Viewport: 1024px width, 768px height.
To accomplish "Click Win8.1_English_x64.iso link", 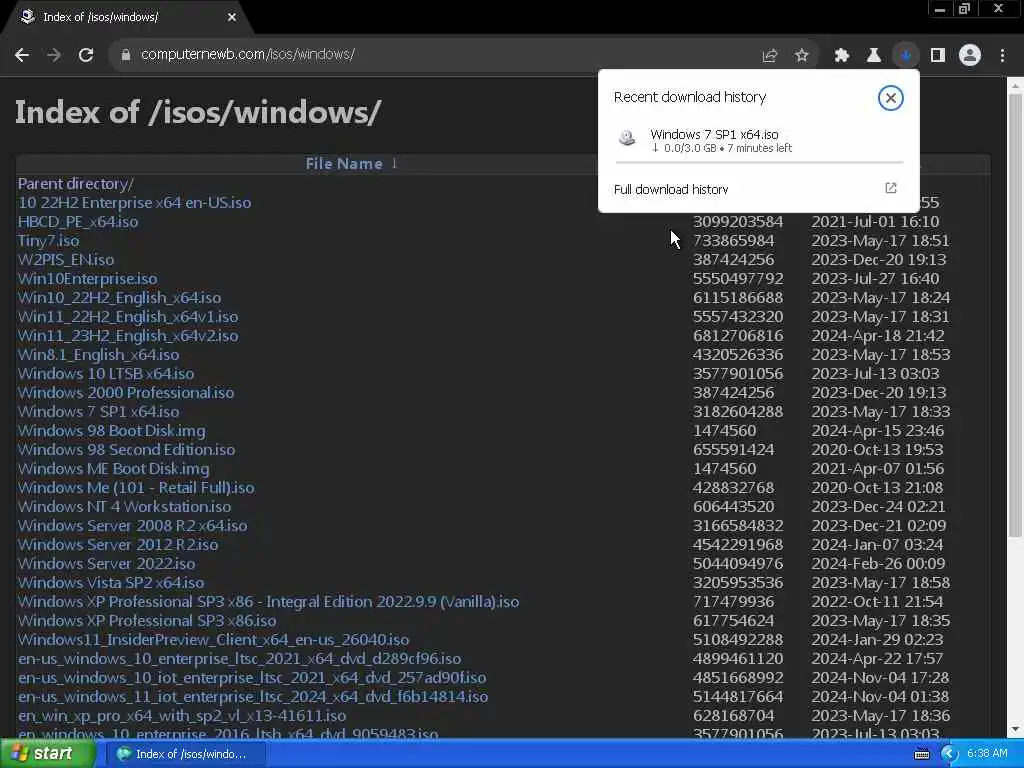I will (99, 354).
